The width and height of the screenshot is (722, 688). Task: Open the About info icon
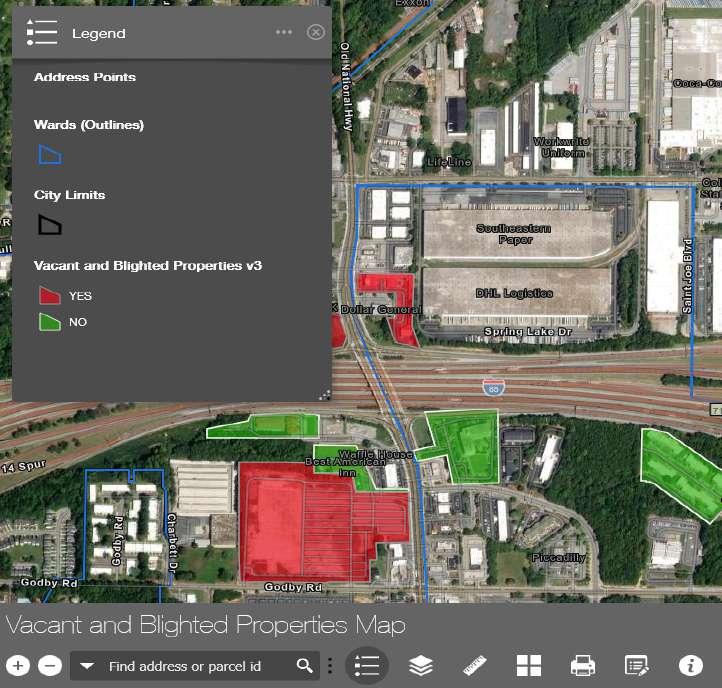(691, 665)
